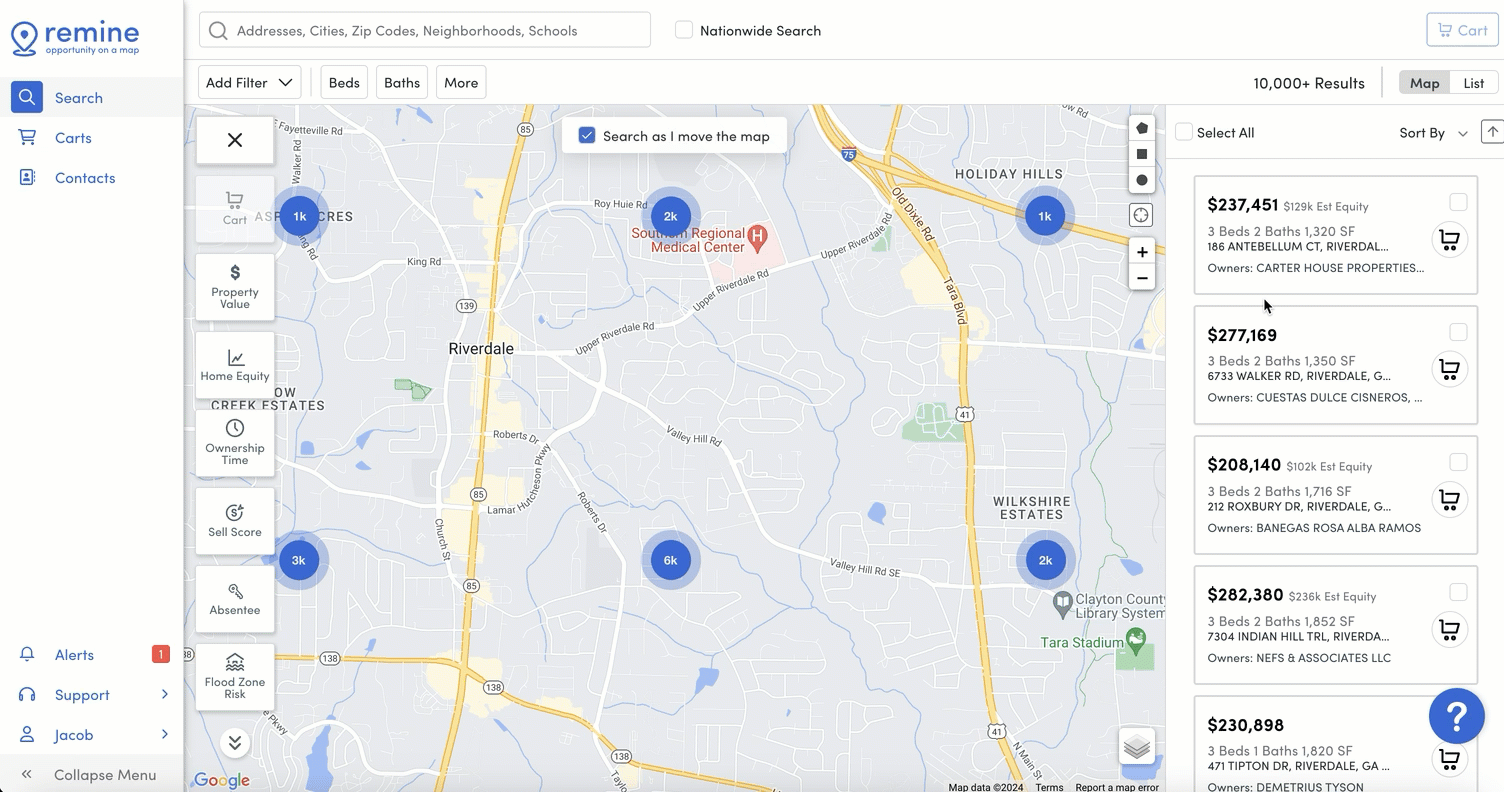Click Collapse Menu
The height and width of the screenshot is (792, 1504).
tap(91, 774)
